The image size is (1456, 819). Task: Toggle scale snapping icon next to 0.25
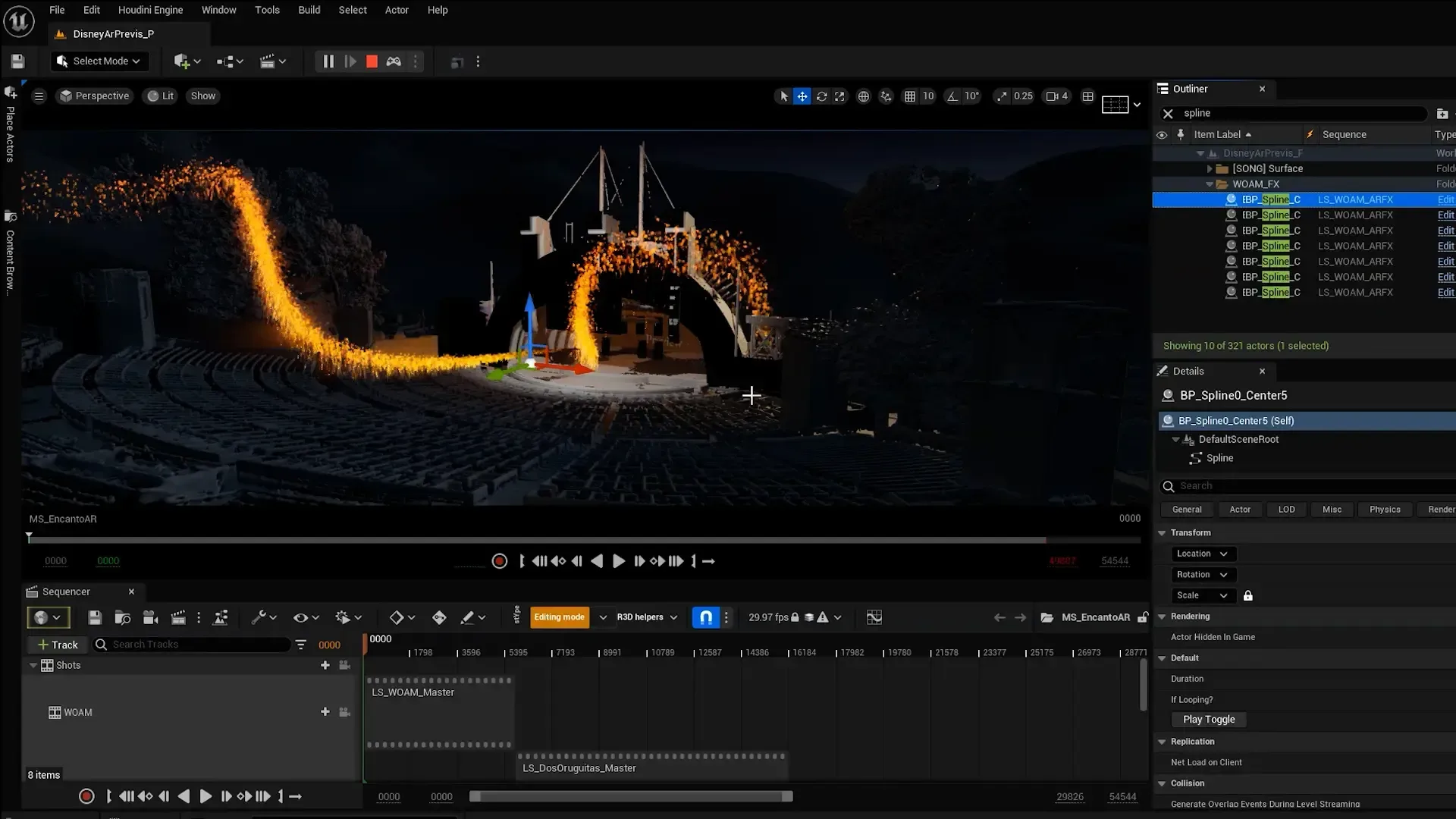[1003, 96]
